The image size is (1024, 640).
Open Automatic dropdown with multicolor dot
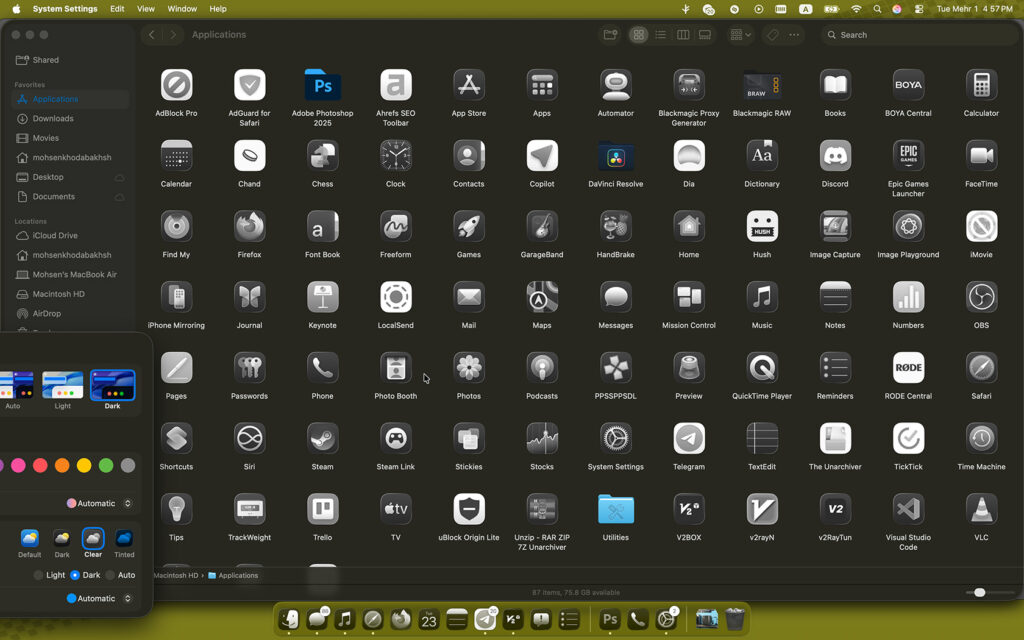99,504
